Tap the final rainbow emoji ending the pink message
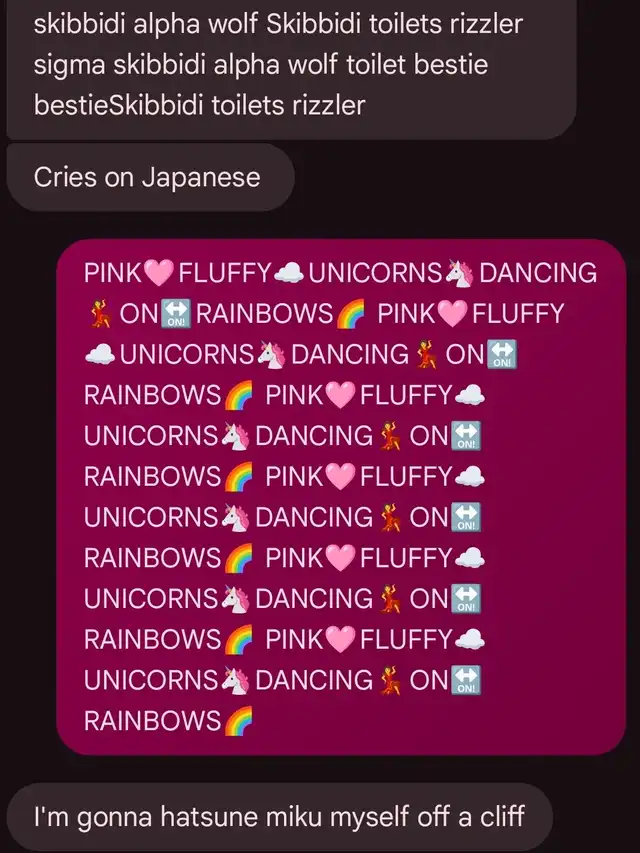Viewport: 640px width, 853px height. (238, 721)
